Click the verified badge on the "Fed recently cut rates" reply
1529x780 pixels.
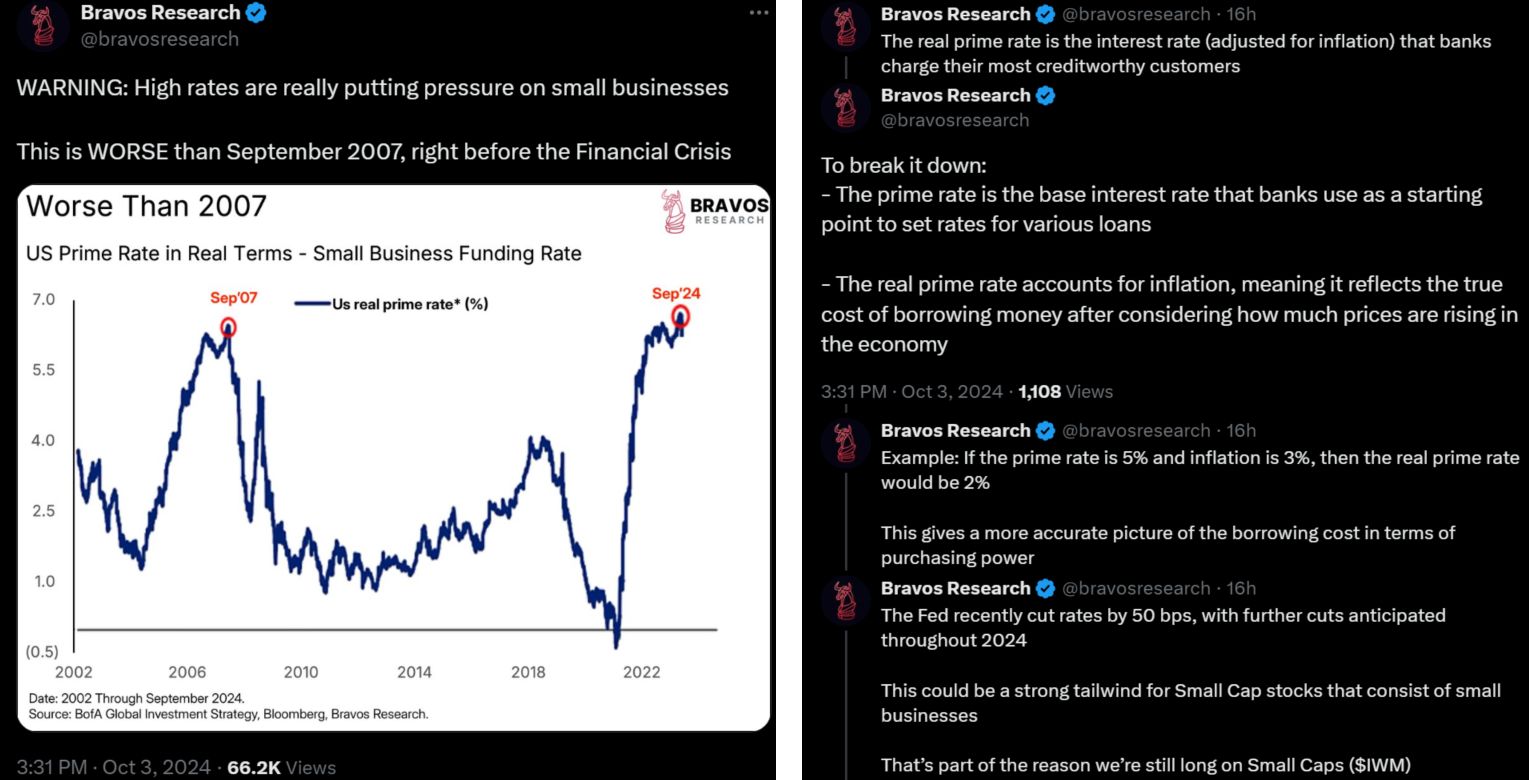pyautogui.click(x=1047, y=588)
